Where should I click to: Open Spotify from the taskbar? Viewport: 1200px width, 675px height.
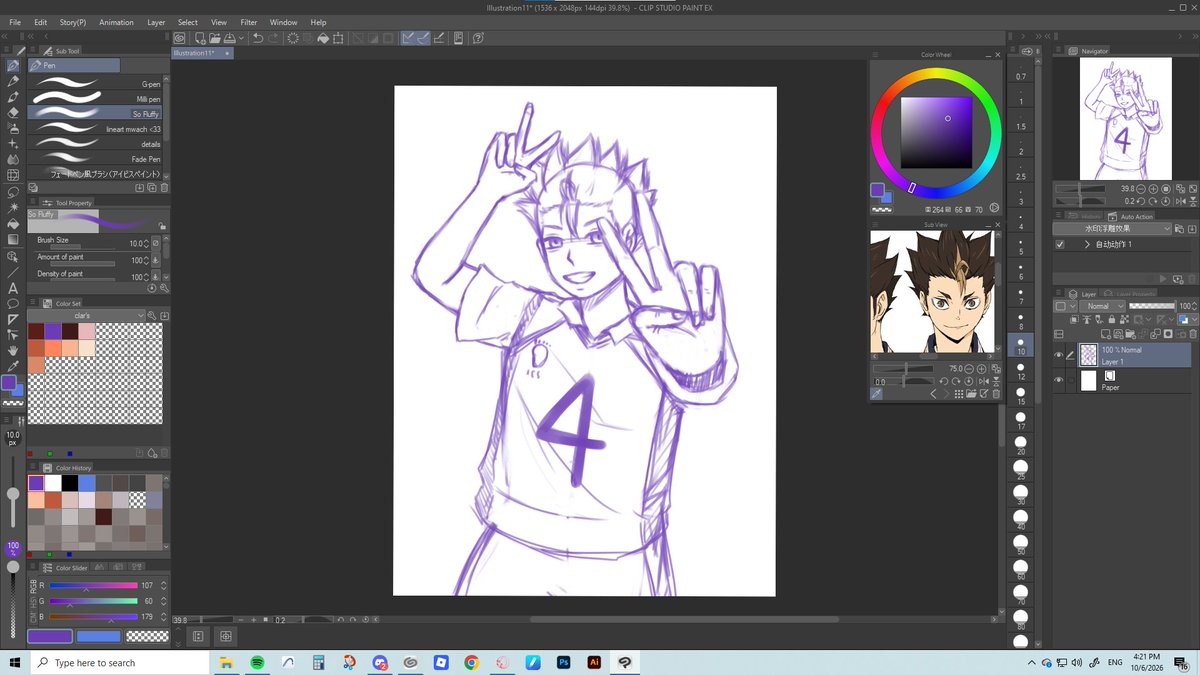click(257, 662)
